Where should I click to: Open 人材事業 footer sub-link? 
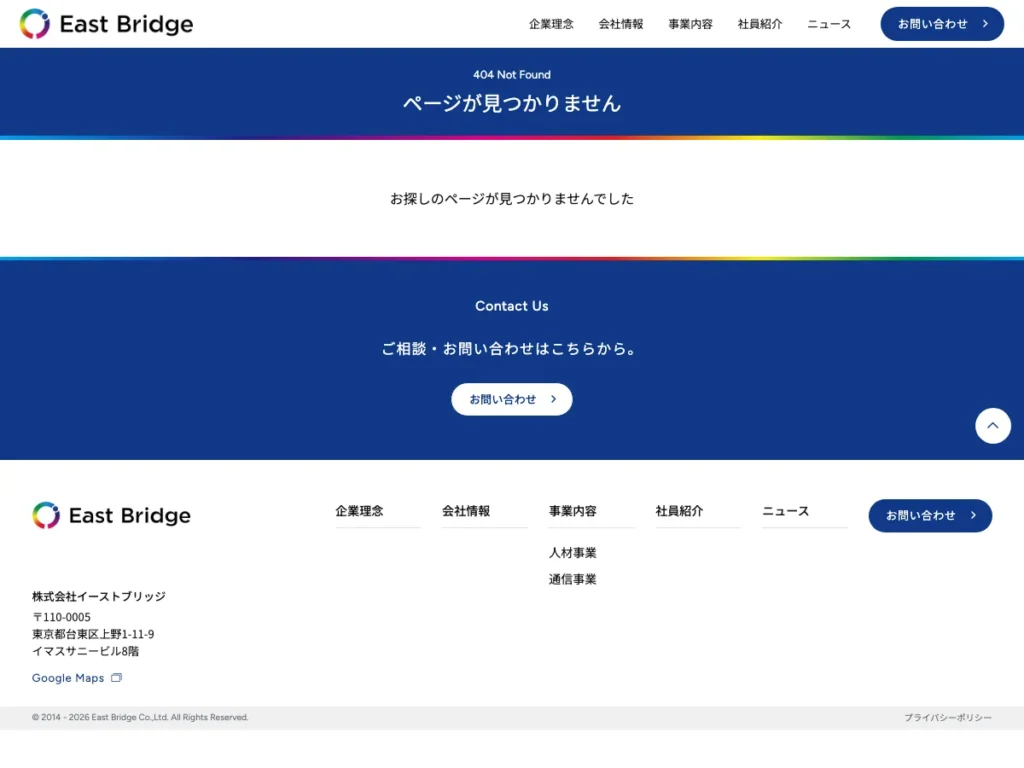[573, 553]
